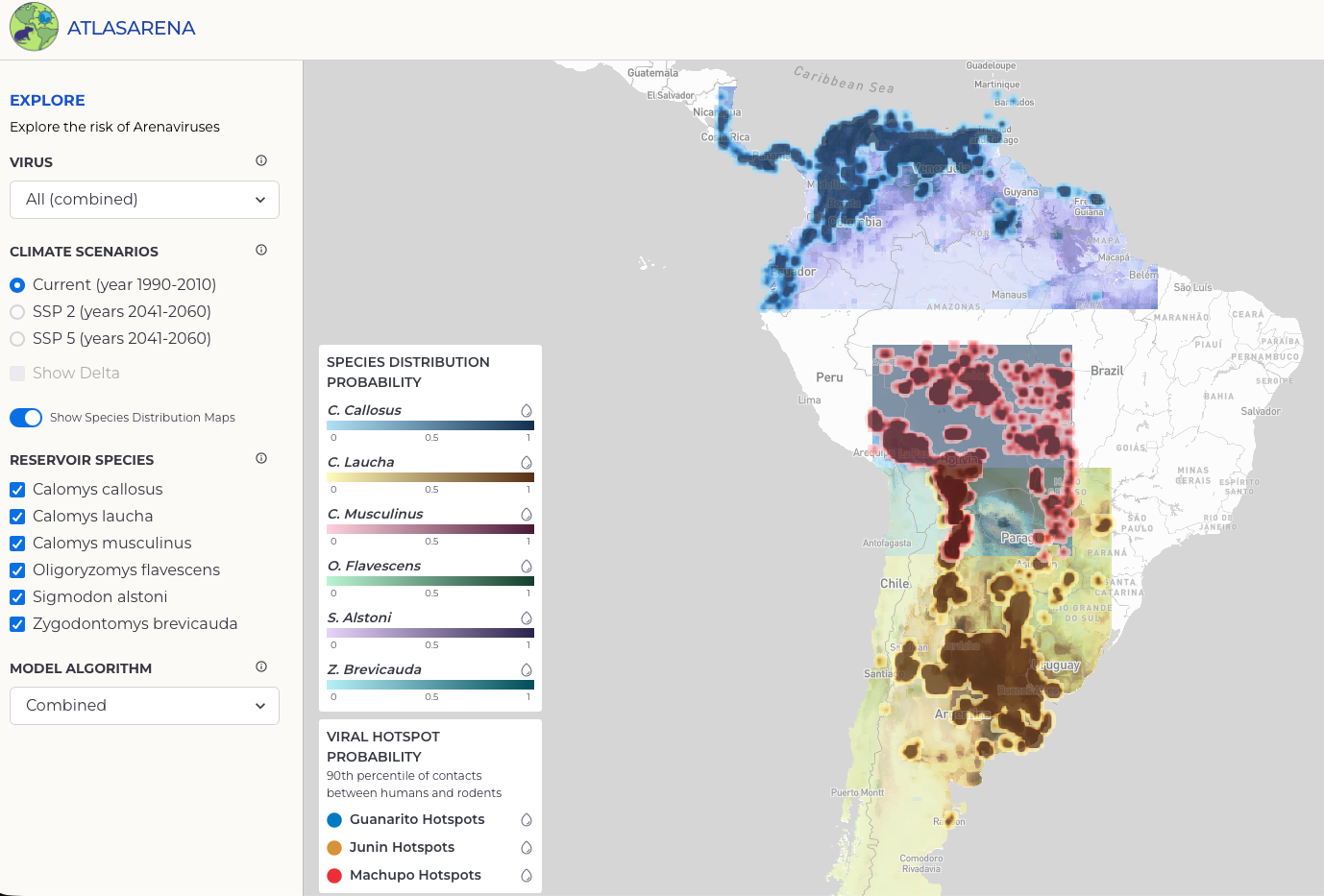
Task: Click the Guanarito Hotspots legend label
Action: click(417, 819)
